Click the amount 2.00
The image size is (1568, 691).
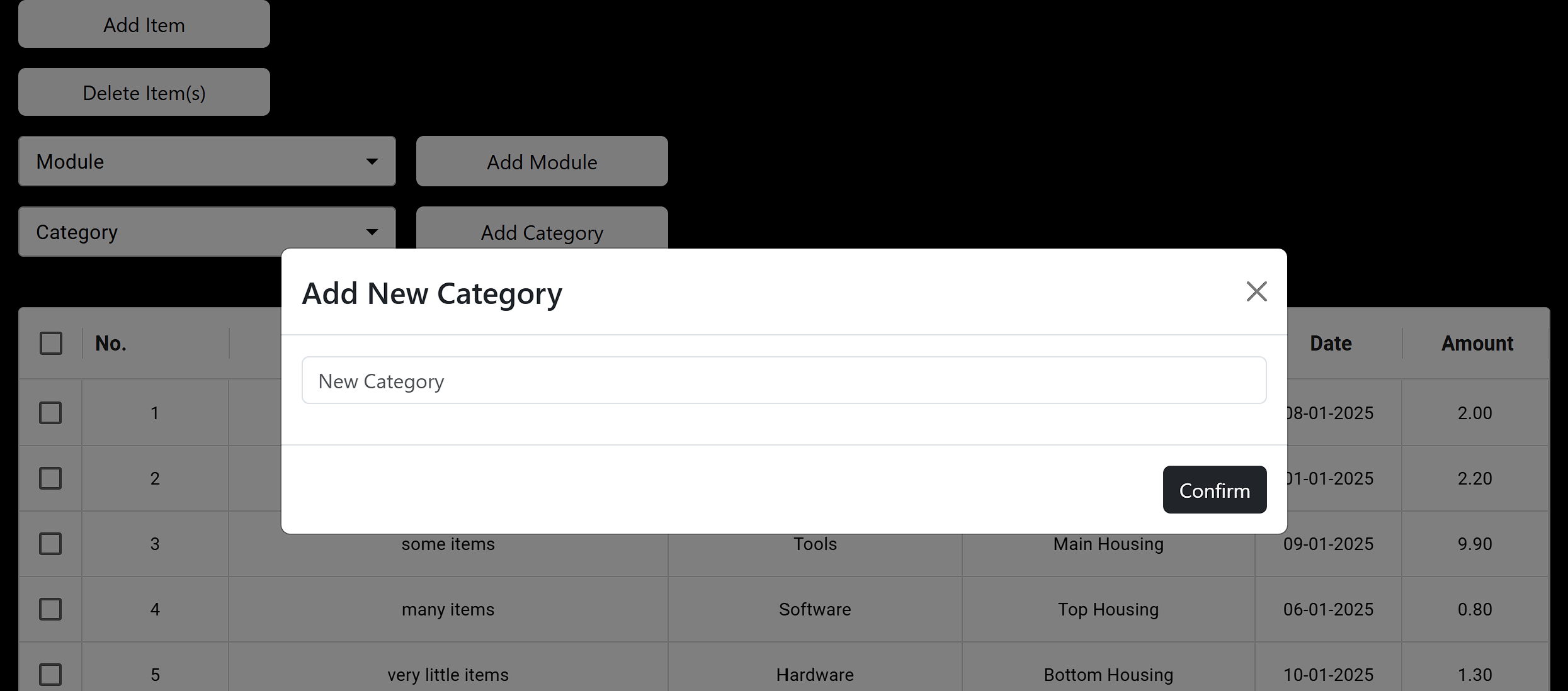tap(1475, 413)
